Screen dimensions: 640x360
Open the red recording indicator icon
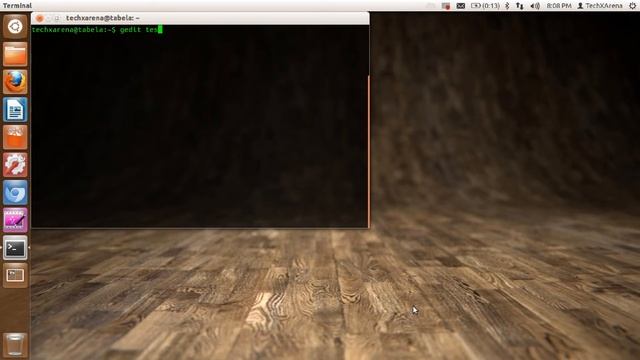point(446,6)
